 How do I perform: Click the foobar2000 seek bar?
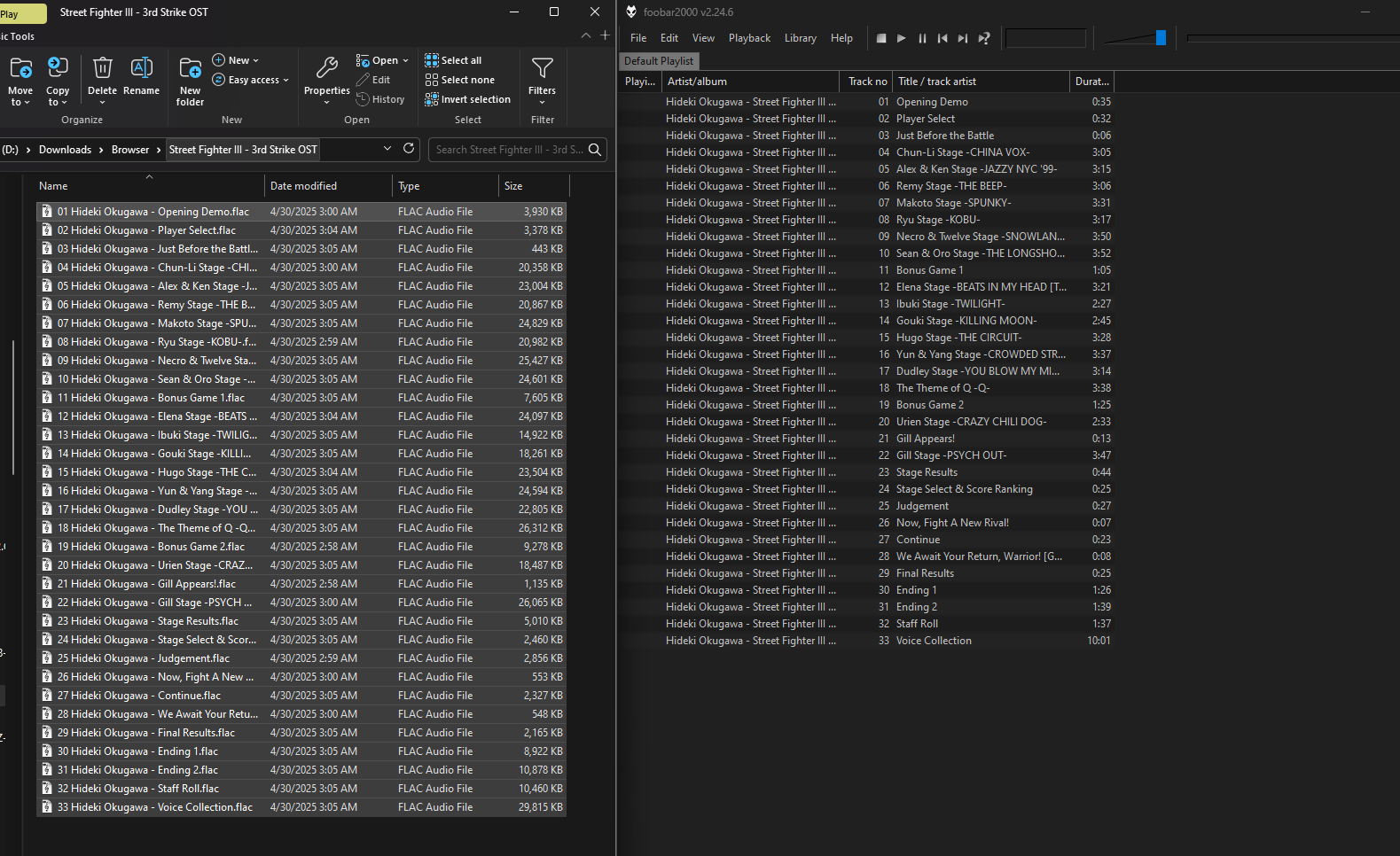(x=1293, y=38)
